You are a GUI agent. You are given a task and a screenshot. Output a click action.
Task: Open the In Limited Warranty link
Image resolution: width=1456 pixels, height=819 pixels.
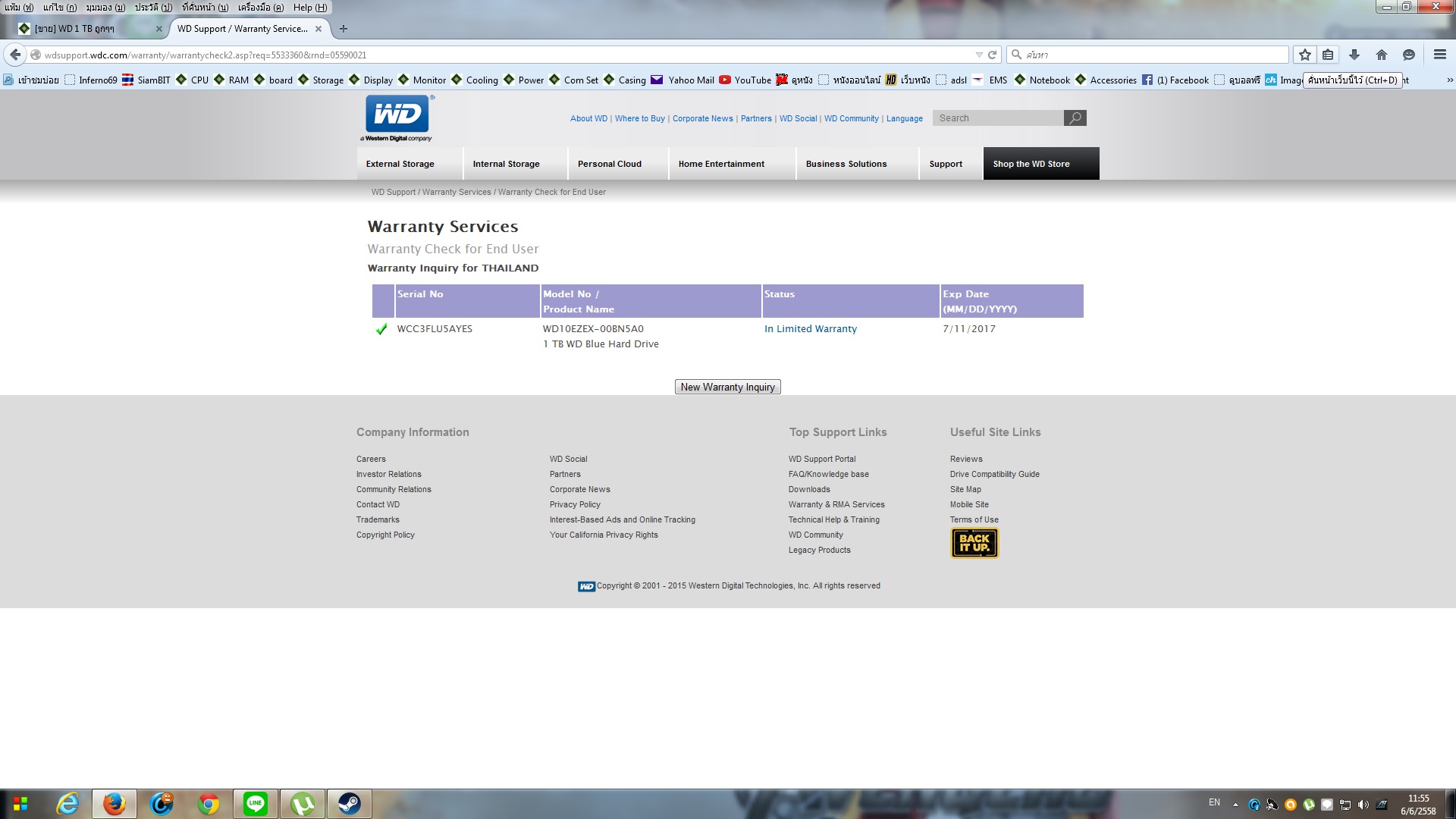pos(810,328)
